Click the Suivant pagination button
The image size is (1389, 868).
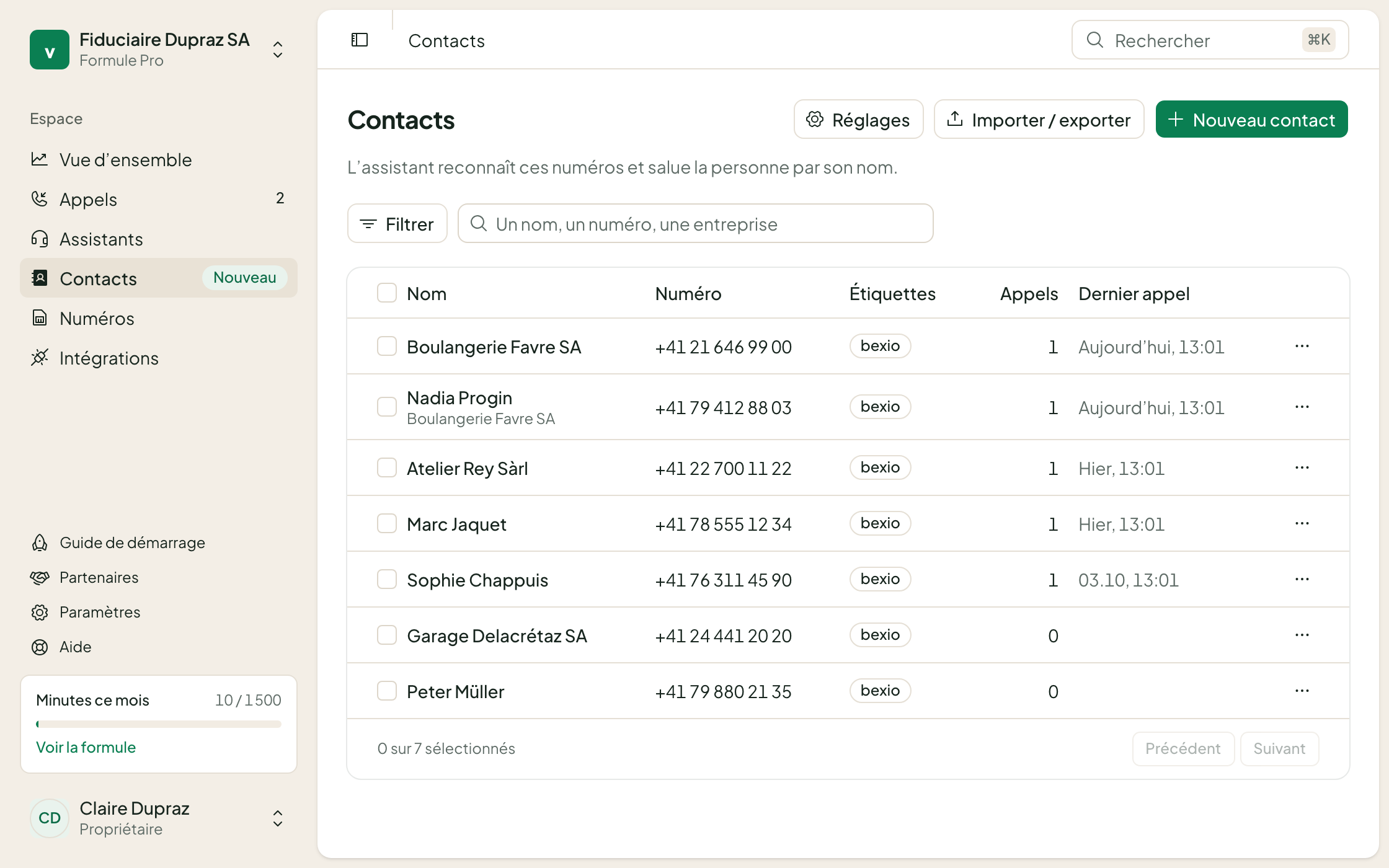(1279, 748)
